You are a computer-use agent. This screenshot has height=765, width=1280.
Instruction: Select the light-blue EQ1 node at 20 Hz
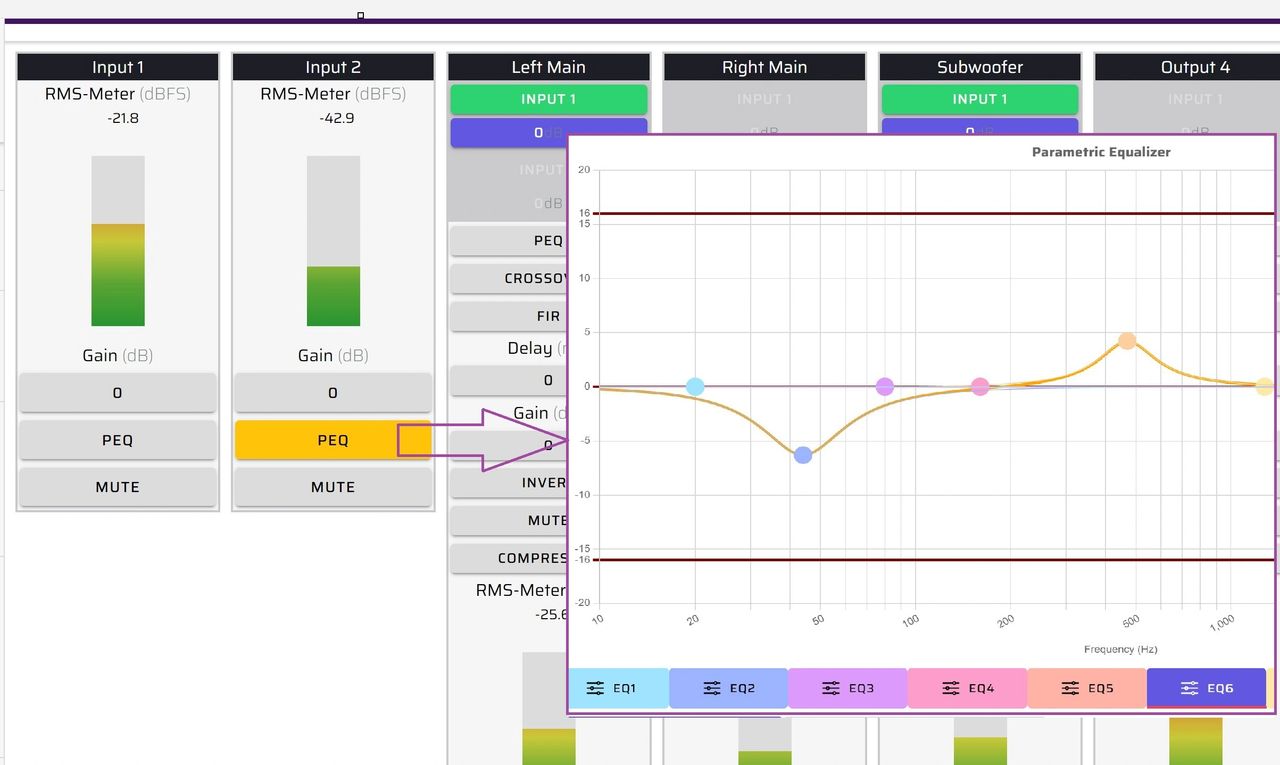pyautogui.click(x=695, y=387)
